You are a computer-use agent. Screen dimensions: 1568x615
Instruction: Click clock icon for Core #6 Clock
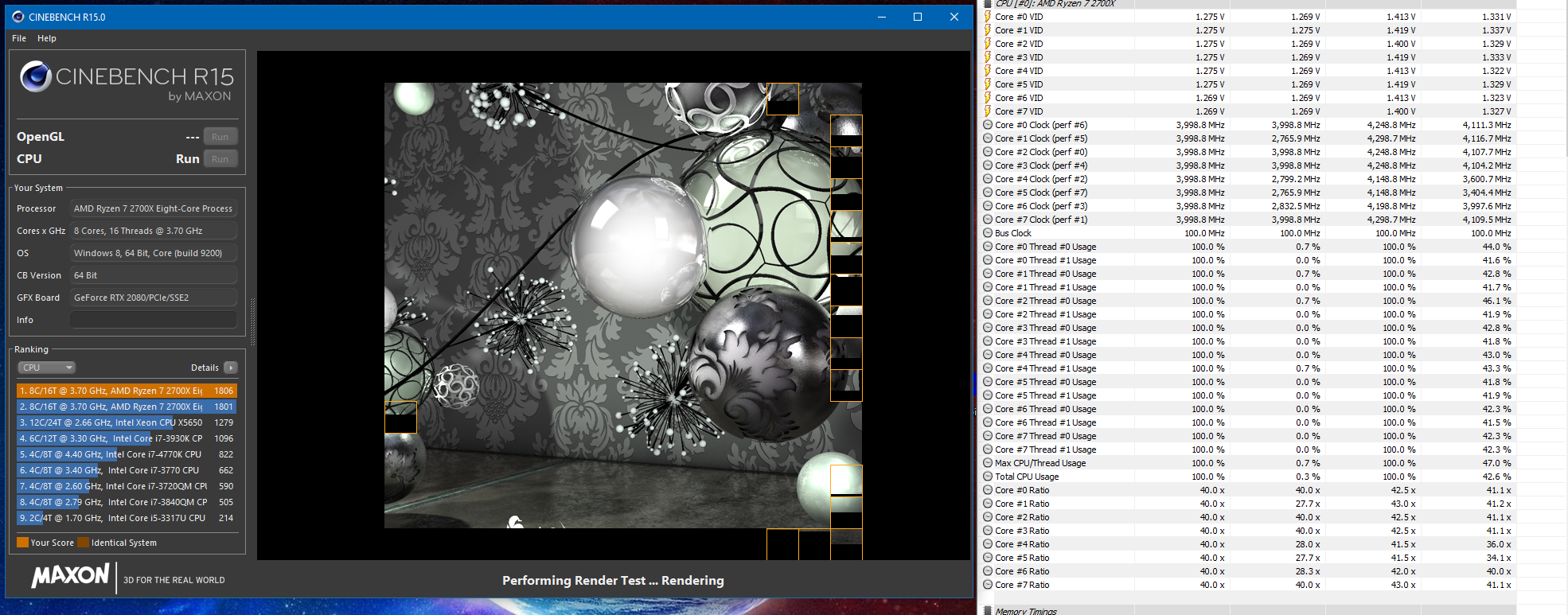pyautogui.click(x=988, y=206)
